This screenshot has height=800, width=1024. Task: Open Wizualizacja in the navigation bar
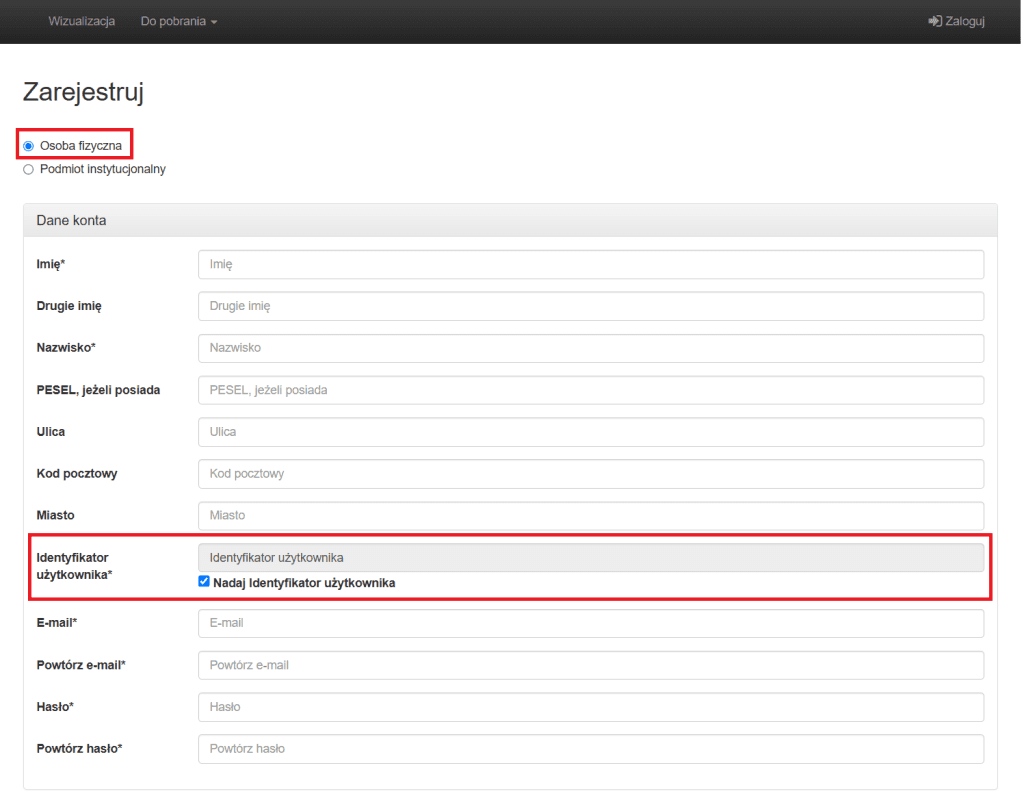[x=82, y=21]
